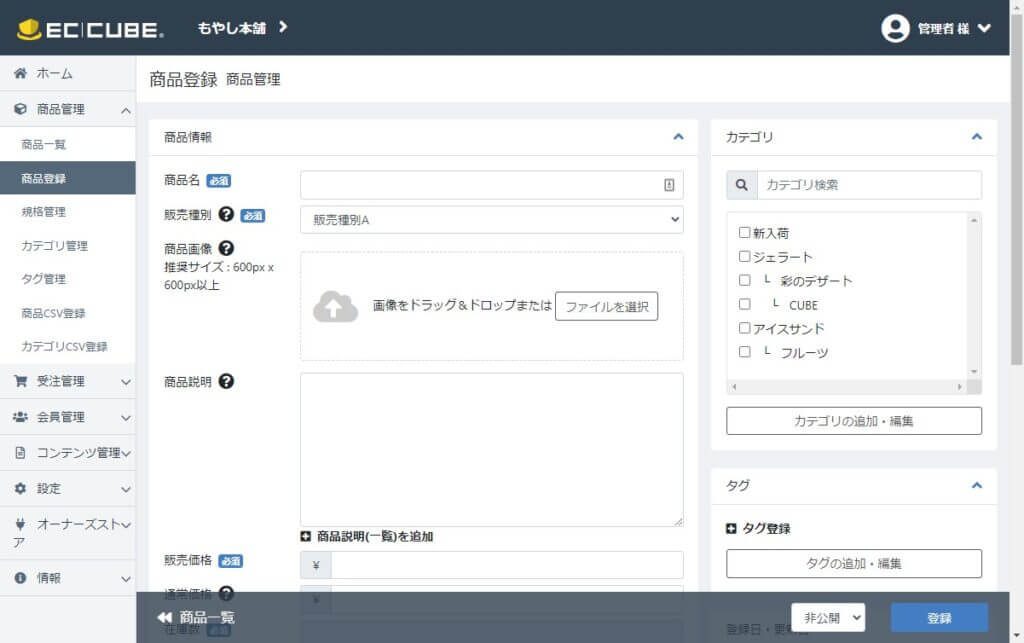Click the 管理者 user avatar icon

895,28
